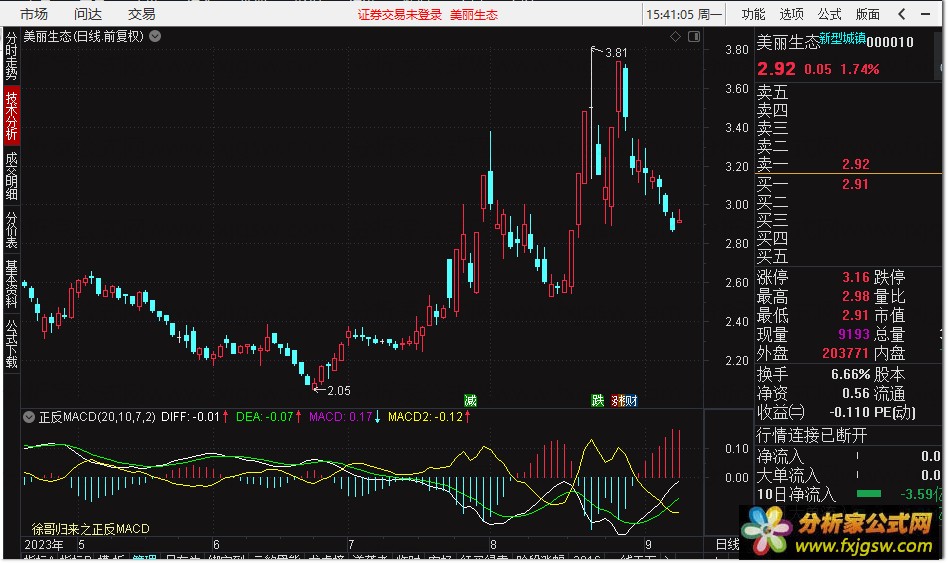Open the 市场 menu

click(x=33, y=14)
